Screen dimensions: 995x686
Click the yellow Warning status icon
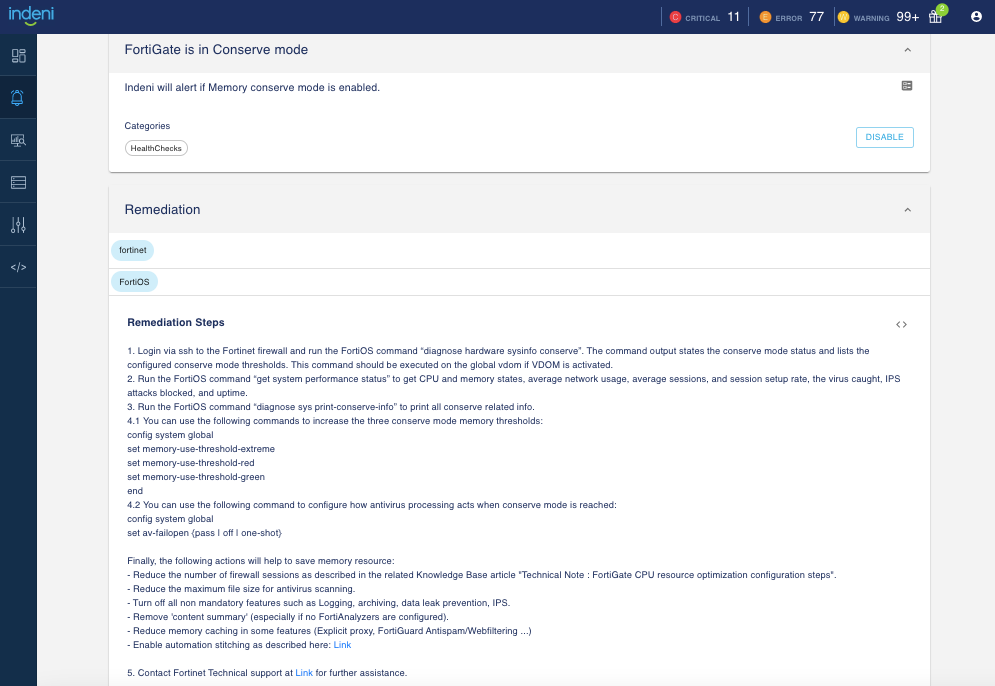pos(843,17)
